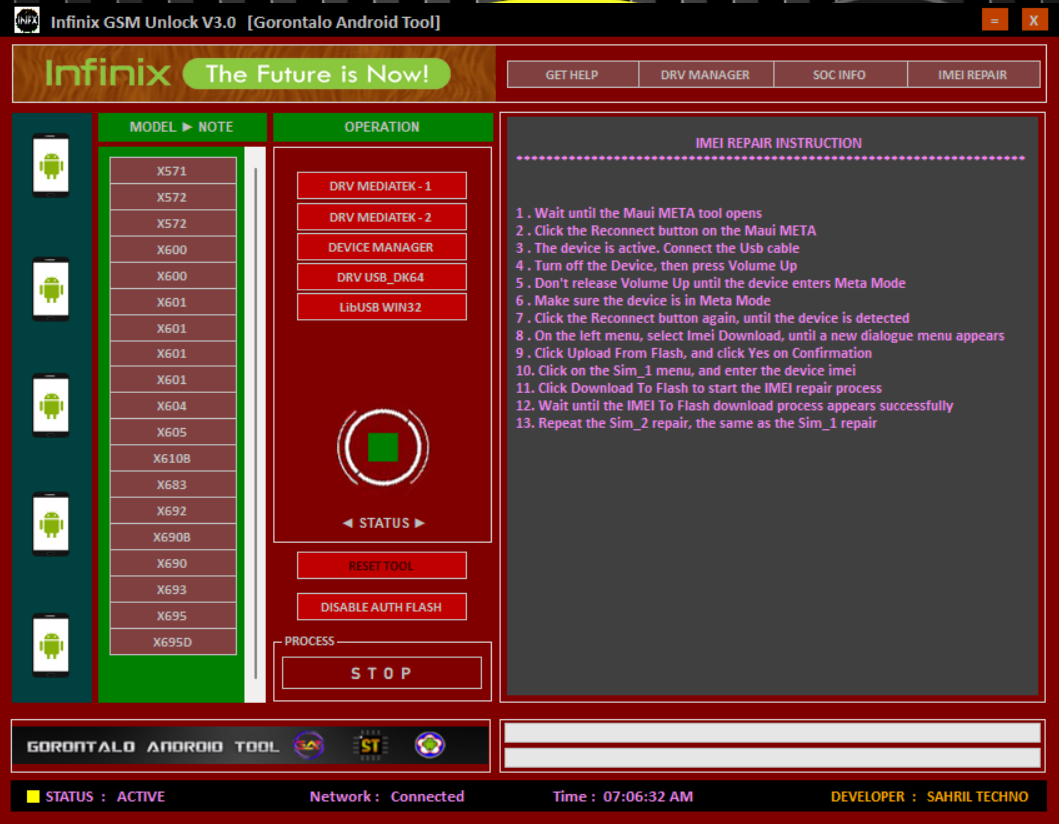Click the 'Repeat the Sim_2 repair' instruction line

pyautogui.click(x=696, y=423)
